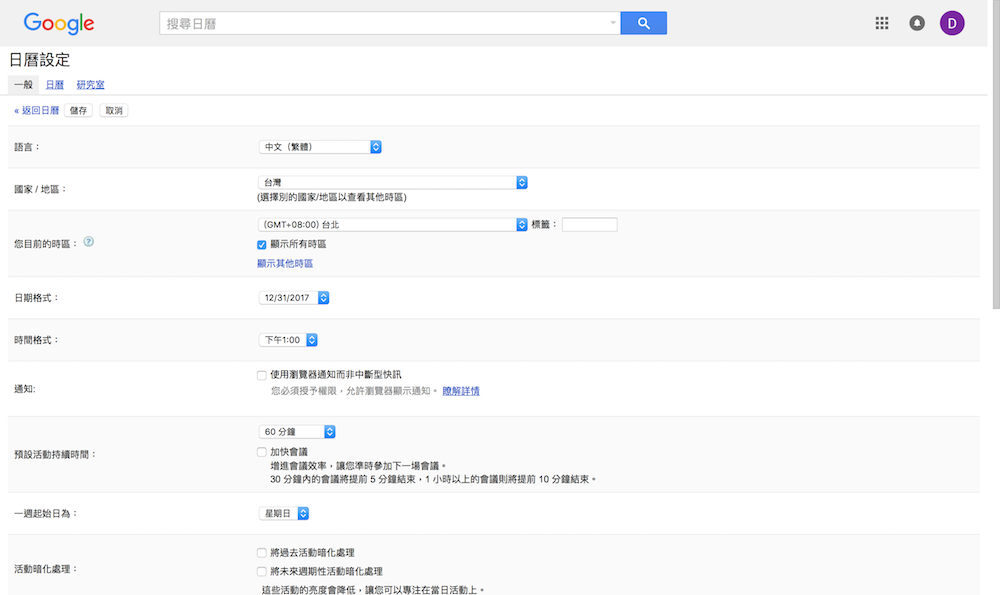This screenshot has width=1000, height=595.
Task: Click the 顯示其他時區 link
Action: 285,262
